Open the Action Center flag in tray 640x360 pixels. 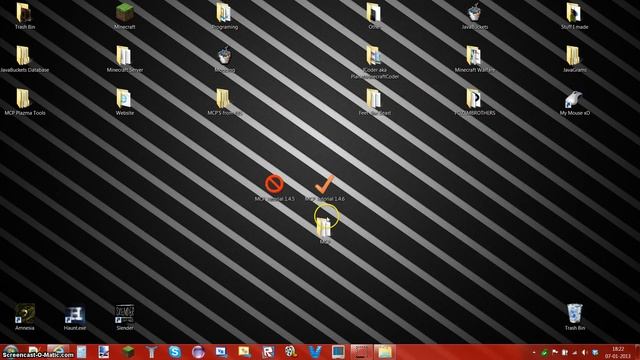pyautogui.click(x=555, y=352)
